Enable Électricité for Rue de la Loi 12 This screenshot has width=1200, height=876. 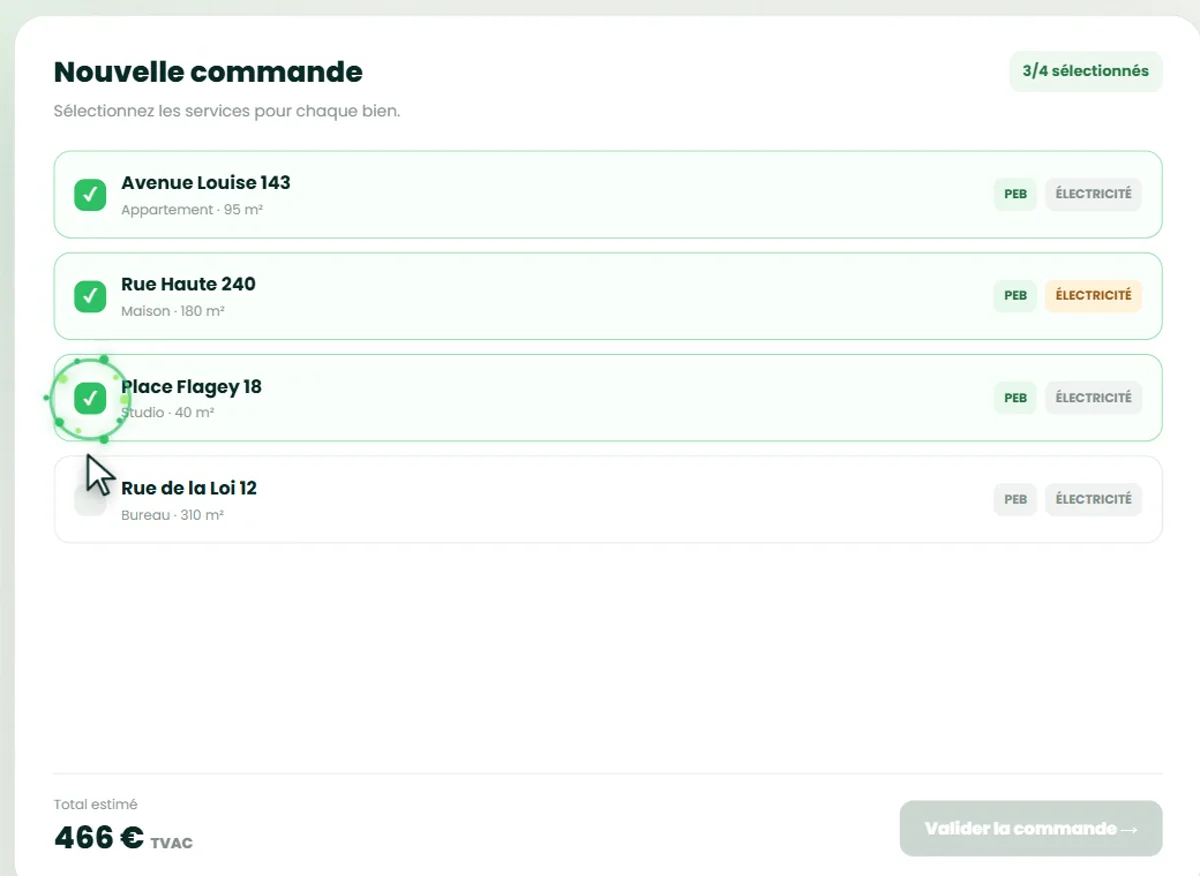pyautogui.click(x=1093, y=499)
